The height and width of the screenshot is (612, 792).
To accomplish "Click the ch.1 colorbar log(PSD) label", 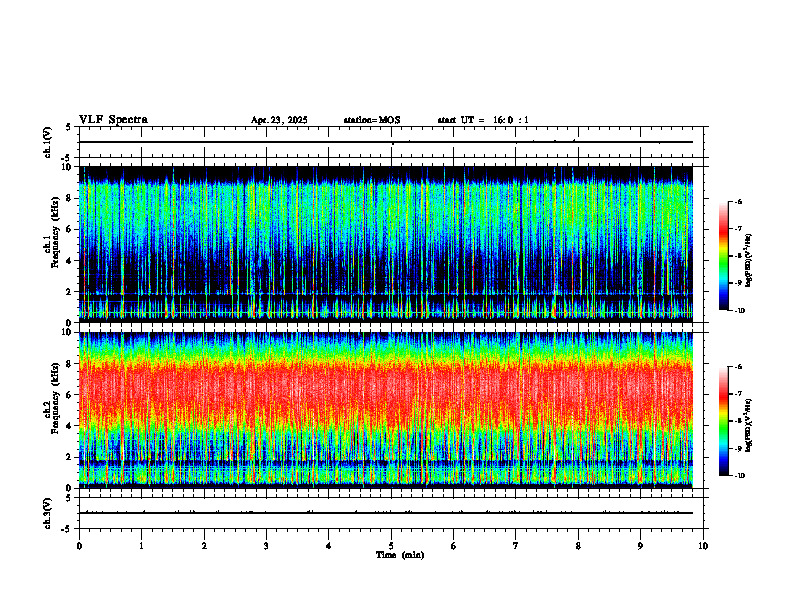I will tap(748, 260).
